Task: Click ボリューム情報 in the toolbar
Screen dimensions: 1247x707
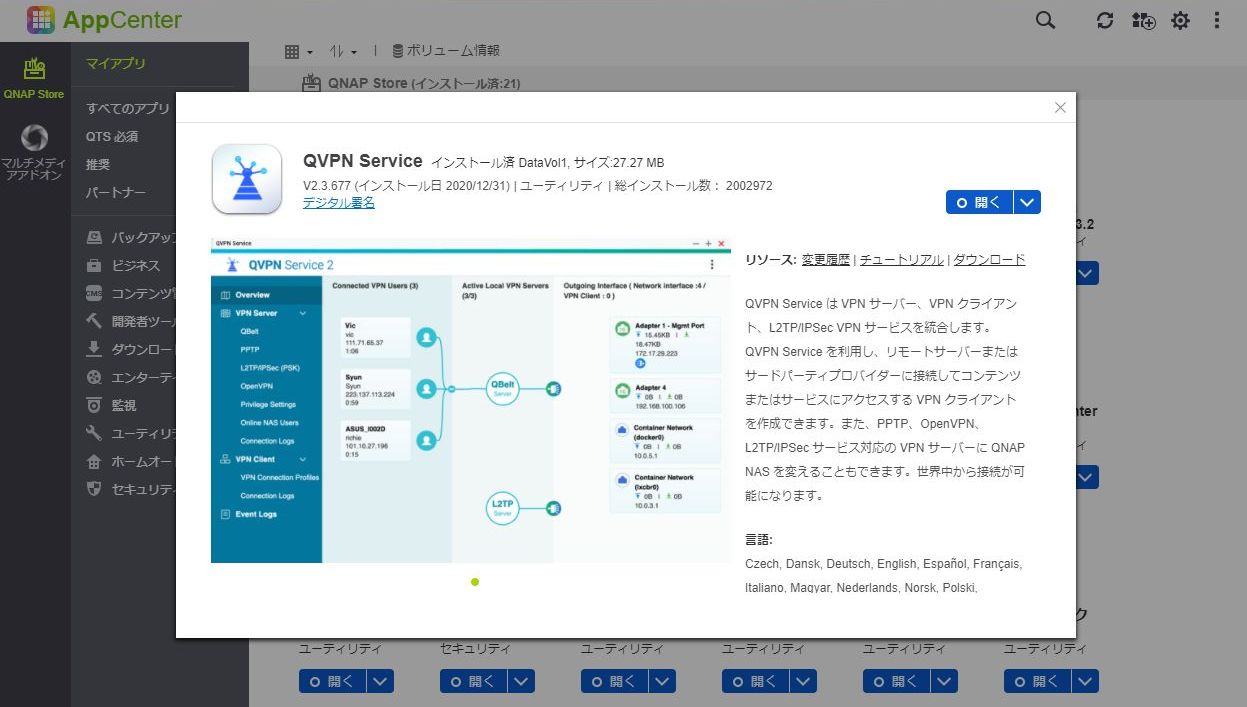Action: [445, 51]
